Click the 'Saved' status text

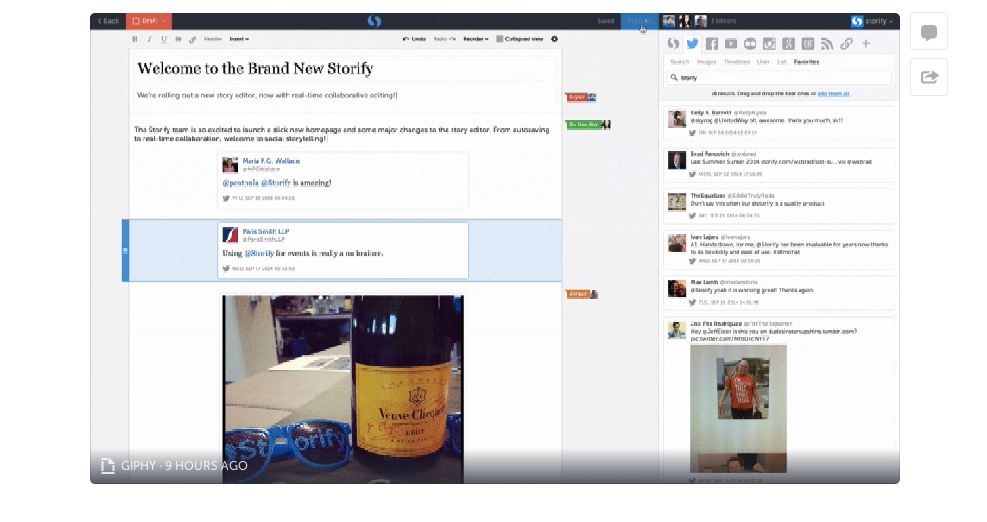(x=606, y=21)
